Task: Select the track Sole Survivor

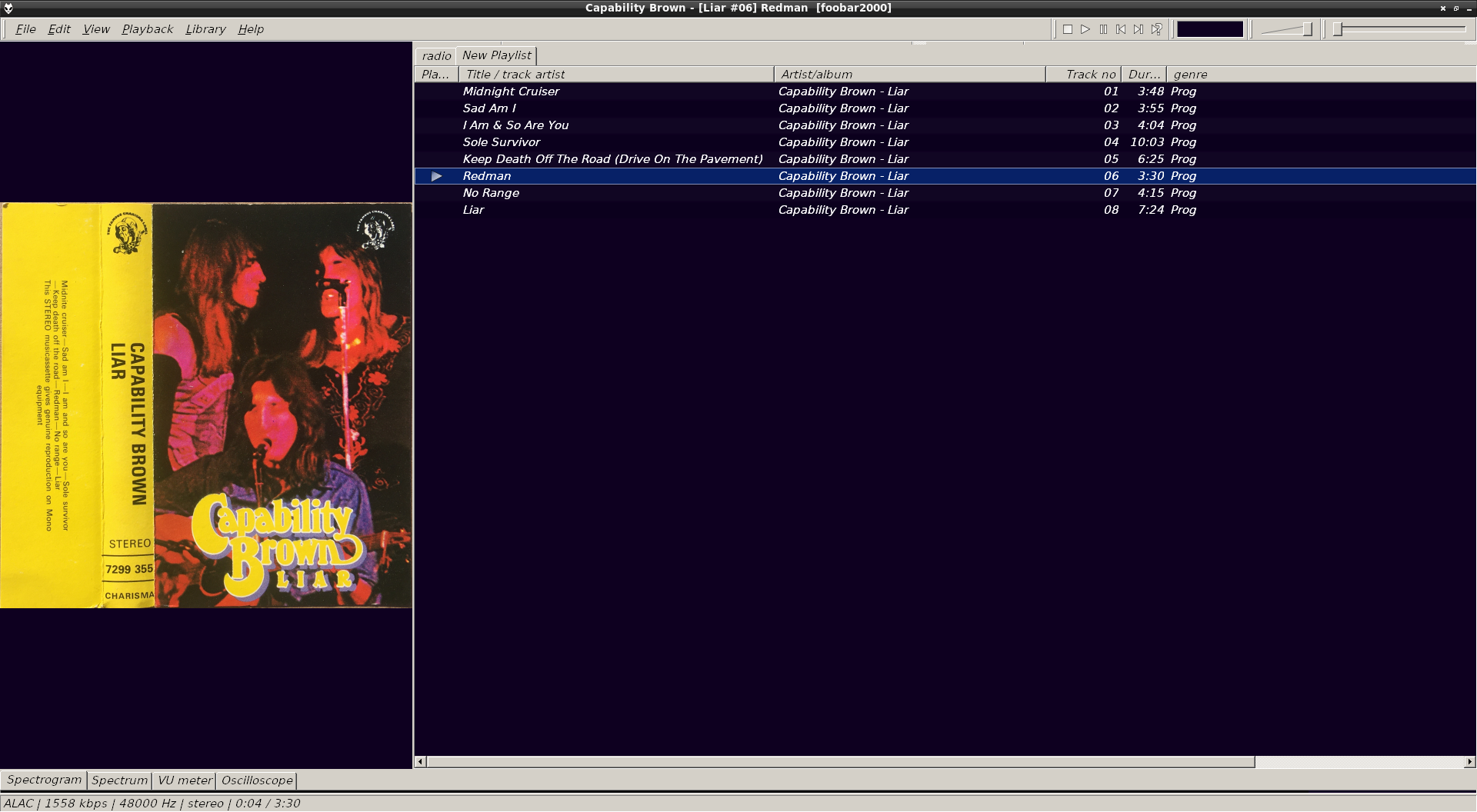Action: coord(945,142)
